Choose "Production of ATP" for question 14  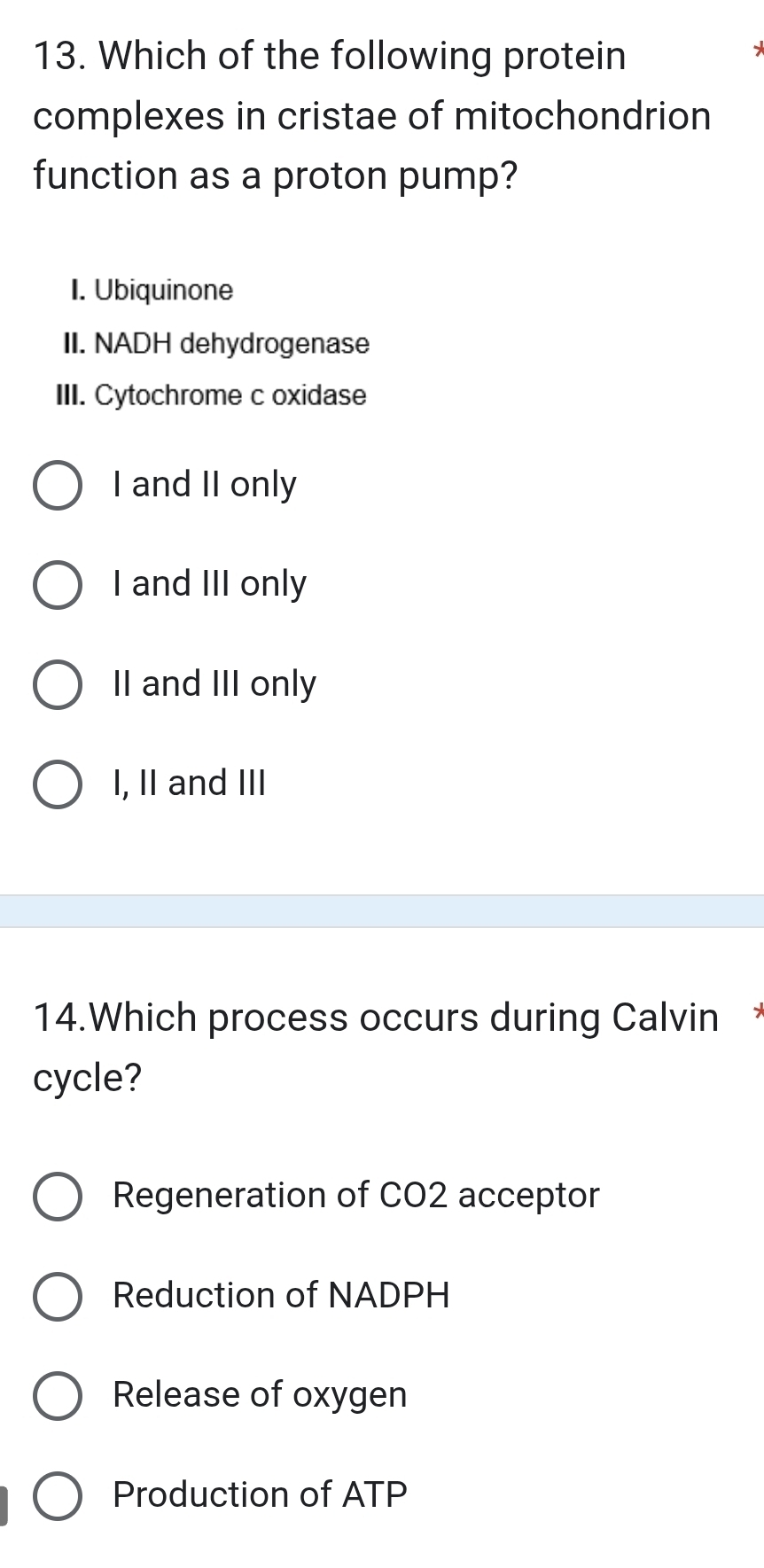pyautogui.click(x=58, y=1494)
